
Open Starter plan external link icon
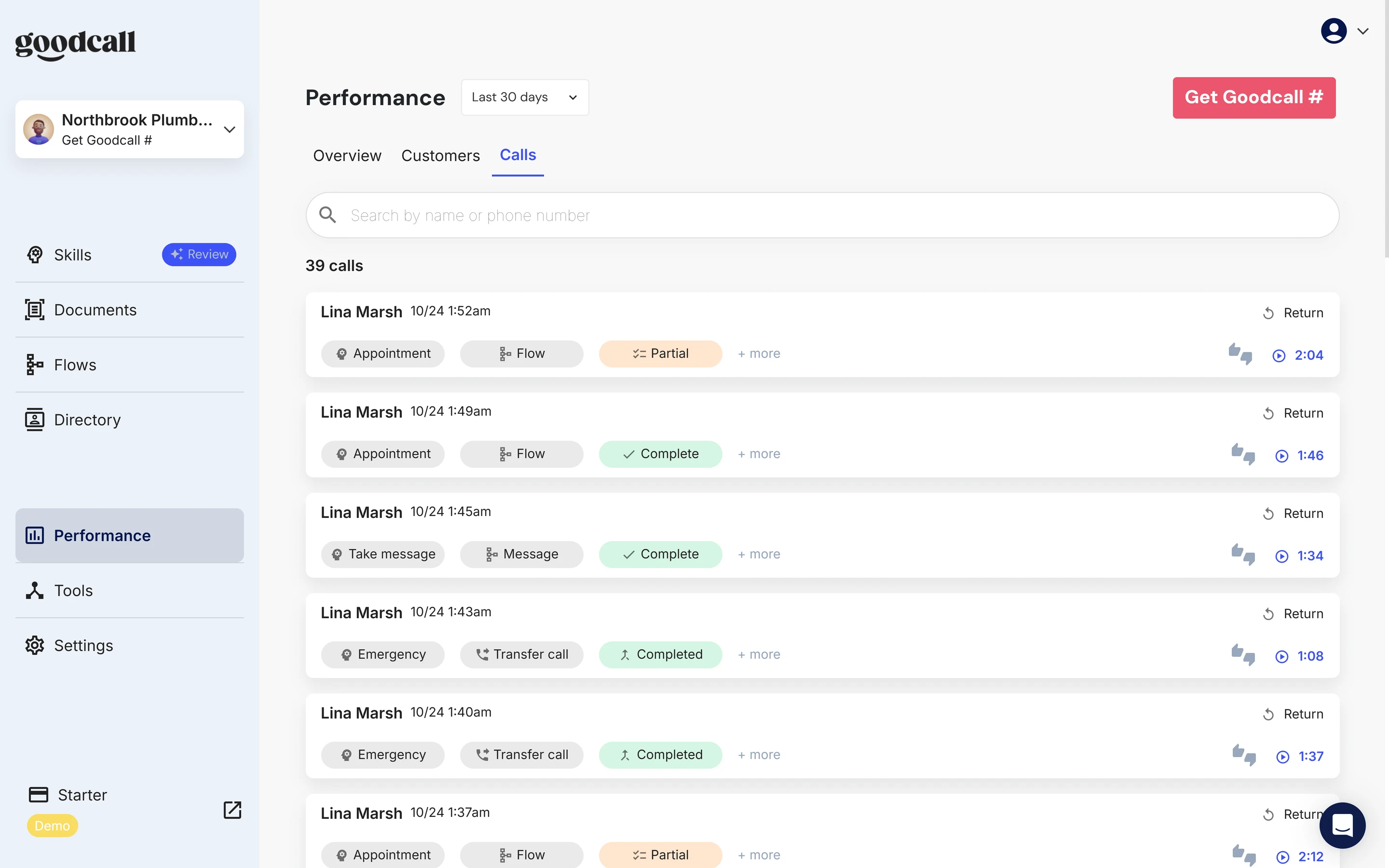coord(232,810)
